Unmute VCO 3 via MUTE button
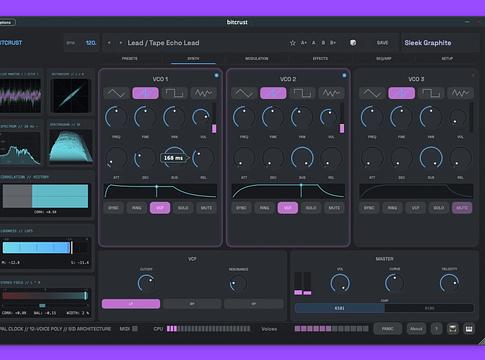Screen dimensions: 485x360 (462, 208)
